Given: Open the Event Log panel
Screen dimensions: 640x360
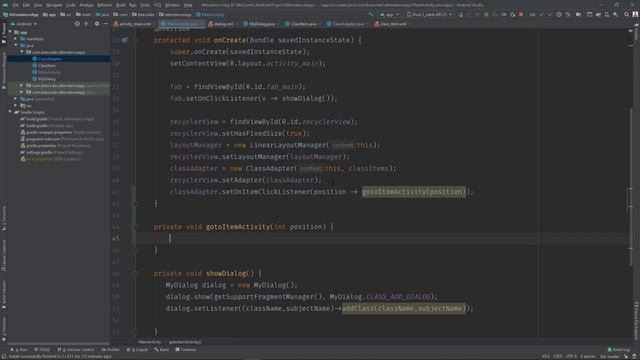Looking at the screenshot, I should point(619,350).
